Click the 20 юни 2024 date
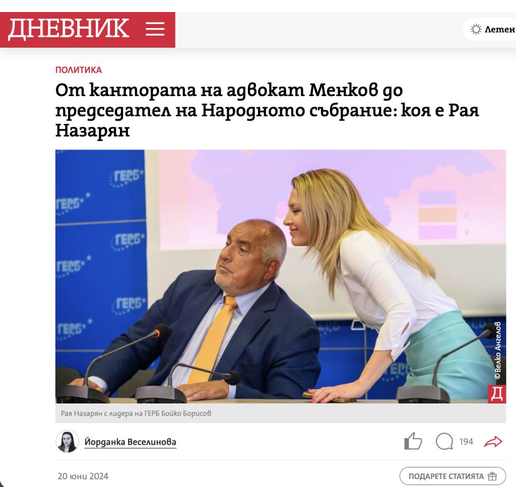516x500 pixels. 83,476
